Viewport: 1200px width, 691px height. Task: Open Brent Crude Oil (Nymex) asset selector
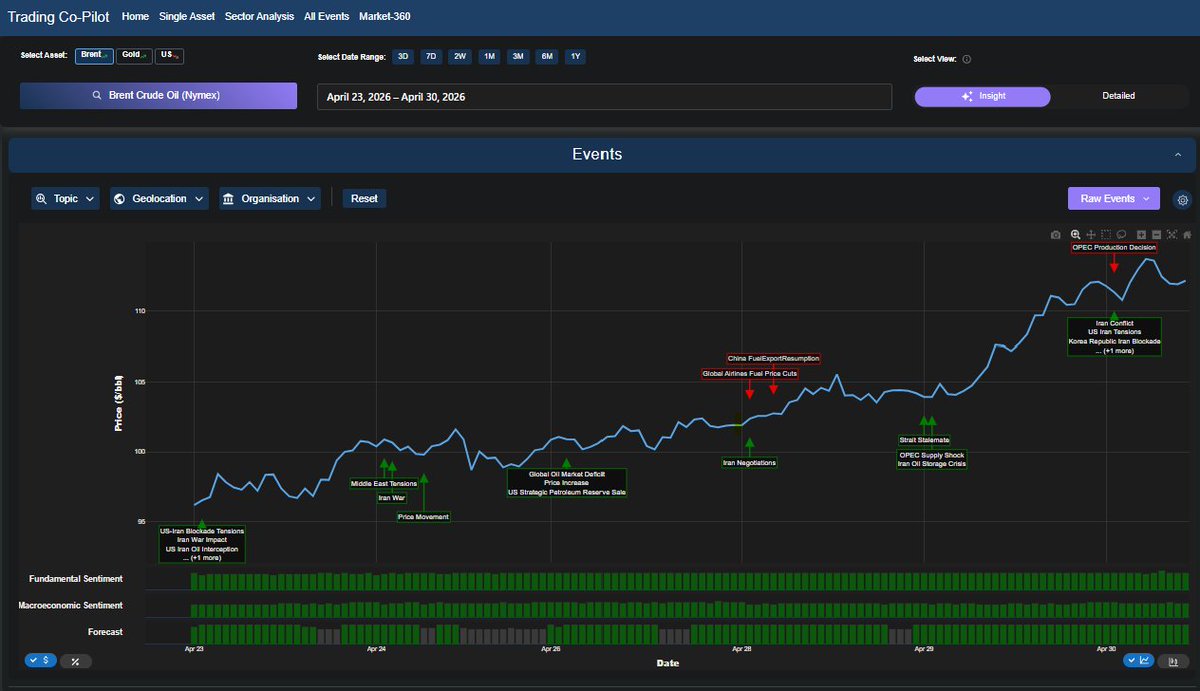click(x=158, y=96)
